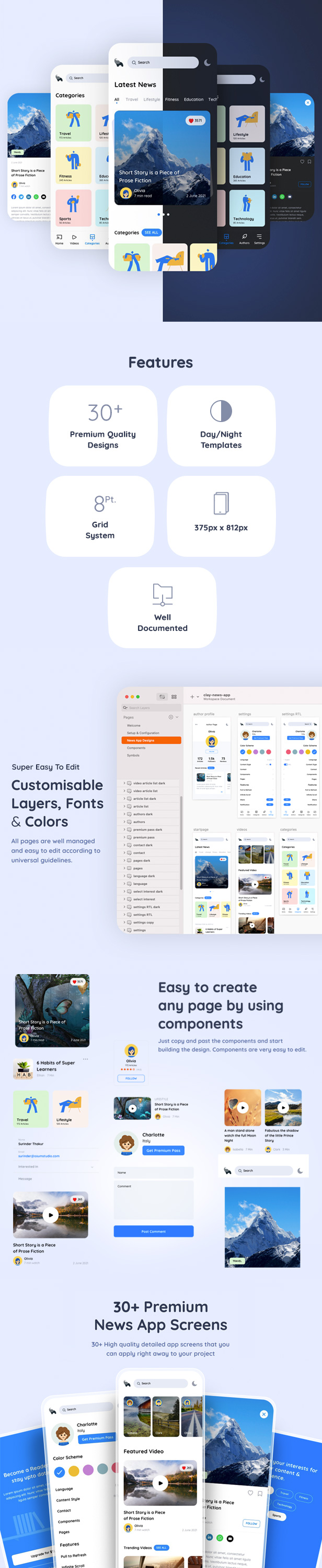Open Settings in the dark phone bottom nav
This screenshot has height=1568, width=322.
pyautogui.click(x=259, y=239)
